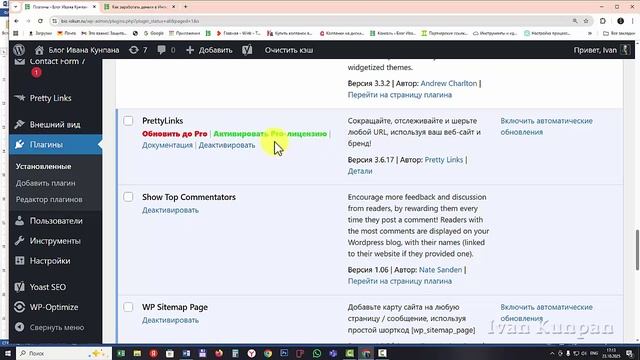Open Nate Sanden author link
640x360 pixels.
(440, 270)
